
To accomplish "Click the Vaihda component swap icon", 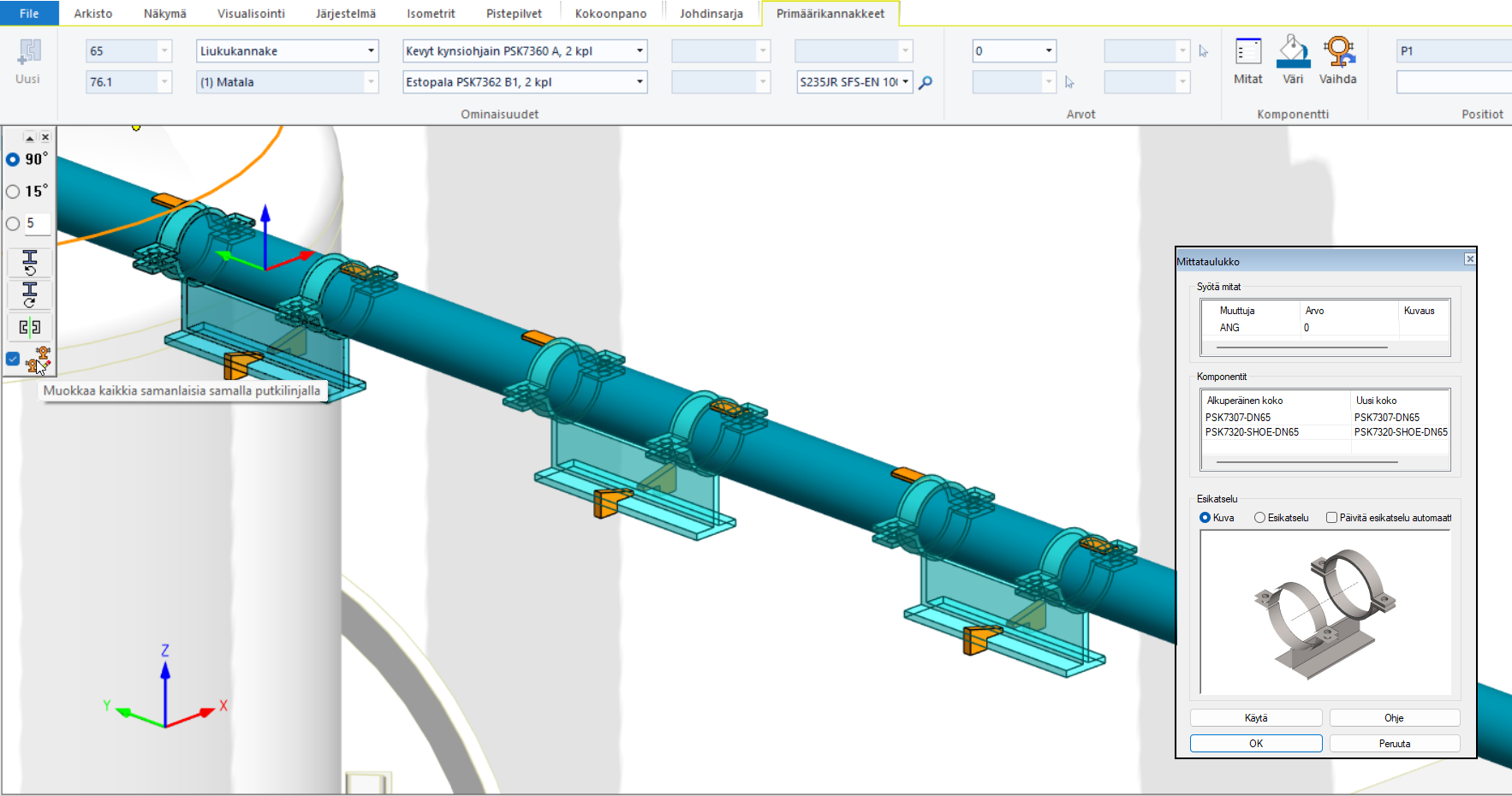I will click(x=1338, y=53).
